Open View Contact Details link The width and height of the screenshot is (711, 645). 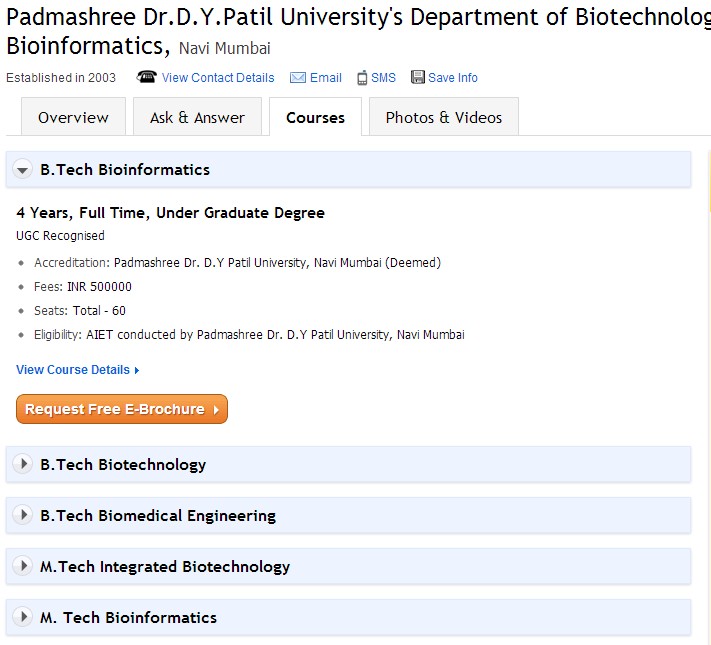(x=218, y=78)
